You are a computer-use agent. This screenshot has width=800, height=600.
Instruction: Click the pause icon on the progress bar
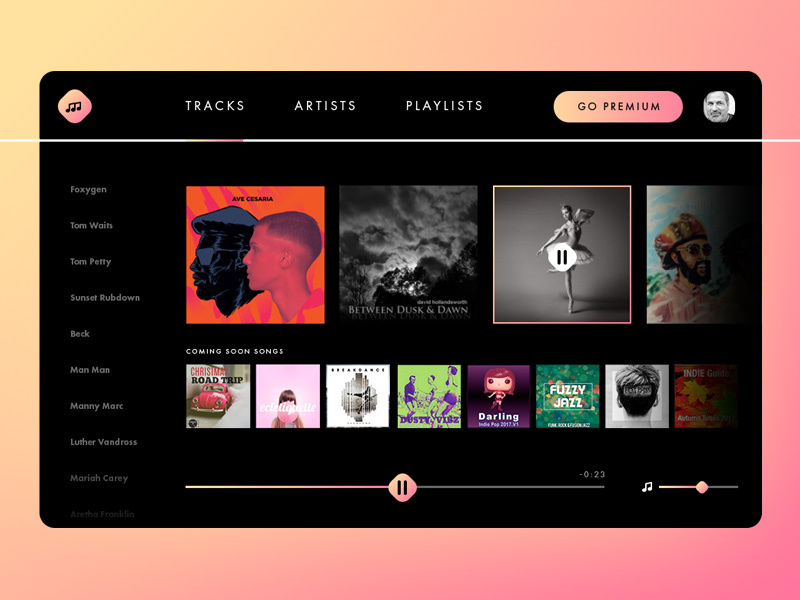(402, 486)
